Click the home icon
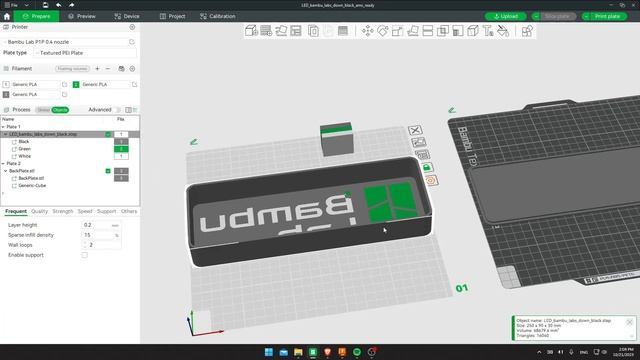 [7, 16]
